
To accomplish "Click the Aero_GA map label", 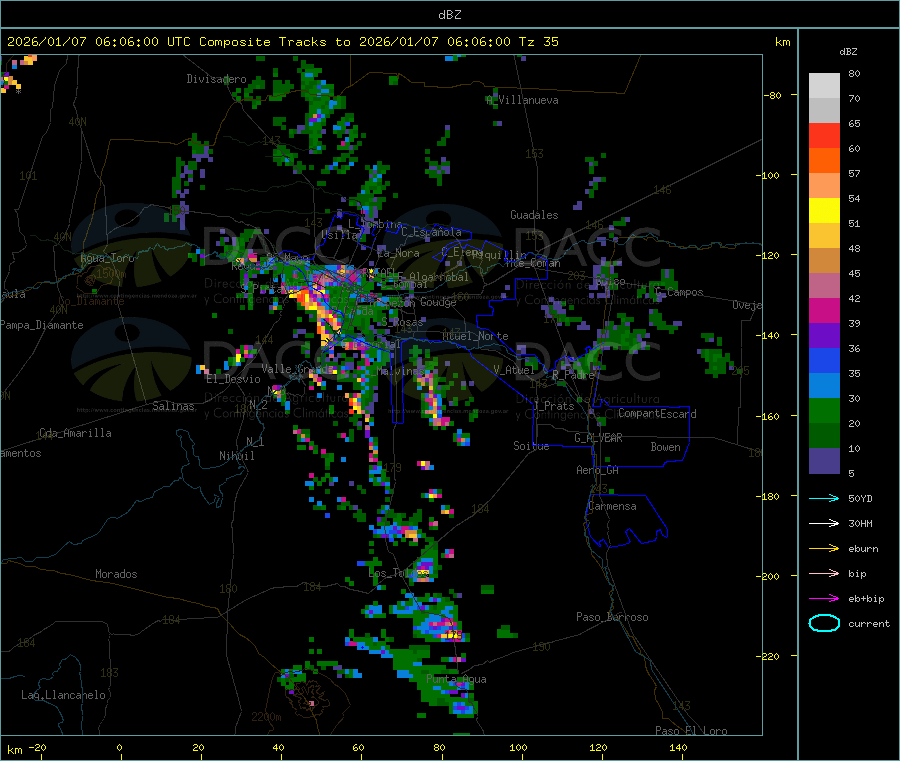I will point(597,470).
